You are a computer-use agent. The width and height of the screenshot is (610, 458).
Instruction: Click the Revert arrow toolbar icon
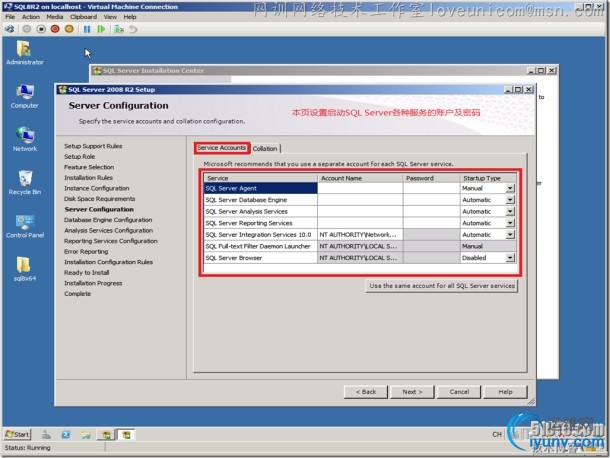(x=133, y=29)
